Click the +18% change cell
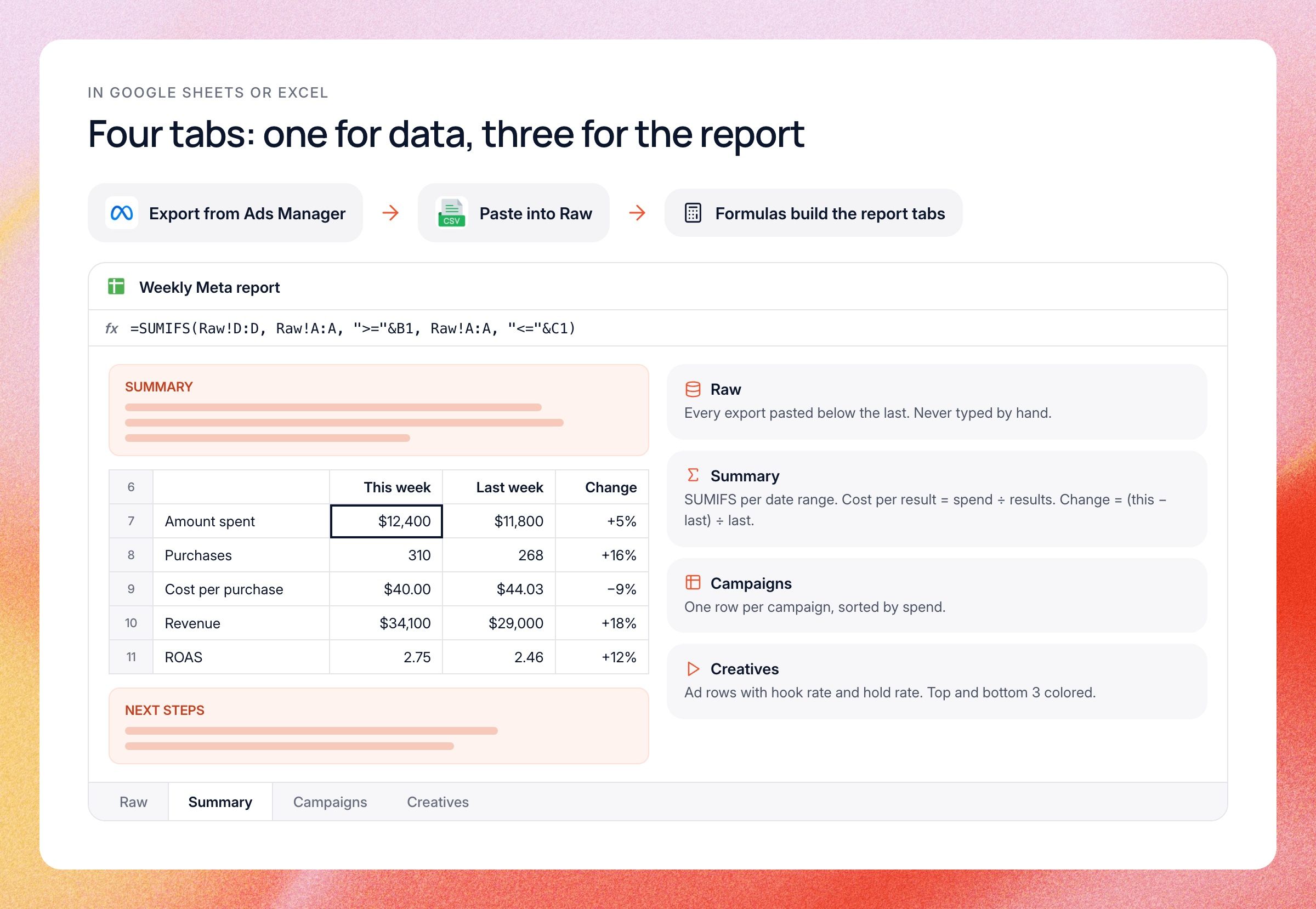The image size is (1316, 909). point(602,623)
